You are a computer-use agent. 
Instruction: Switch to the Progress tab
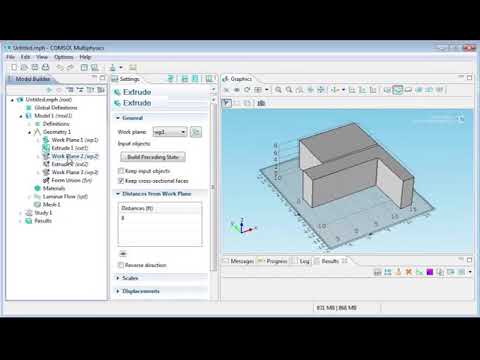click(x=272, y=261)
